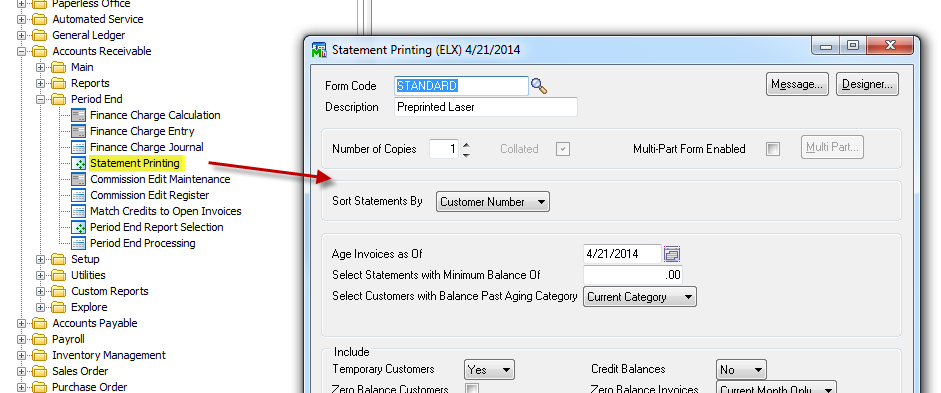This screenshot has height=393, width=941.
Task: Open the Temporary Customers Yes dropdown
Action: pos(490,370)
